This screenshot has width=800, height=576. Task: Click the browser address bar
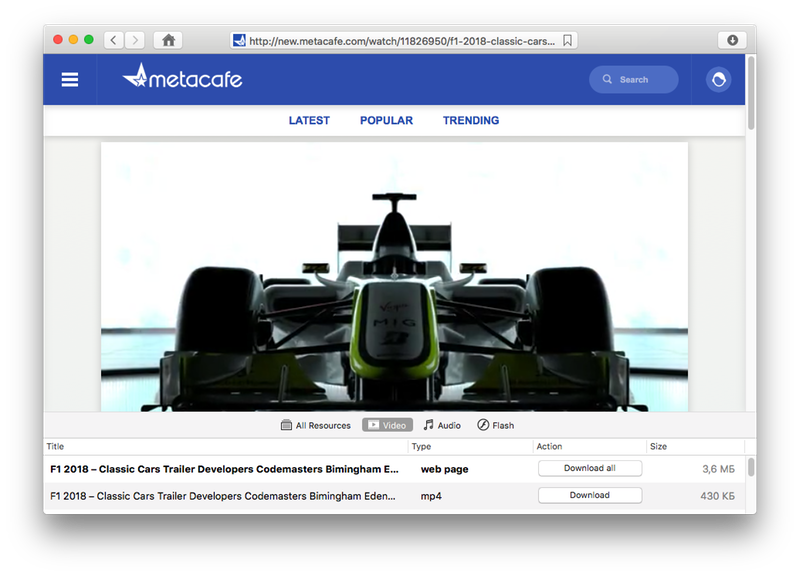point(400,41)
